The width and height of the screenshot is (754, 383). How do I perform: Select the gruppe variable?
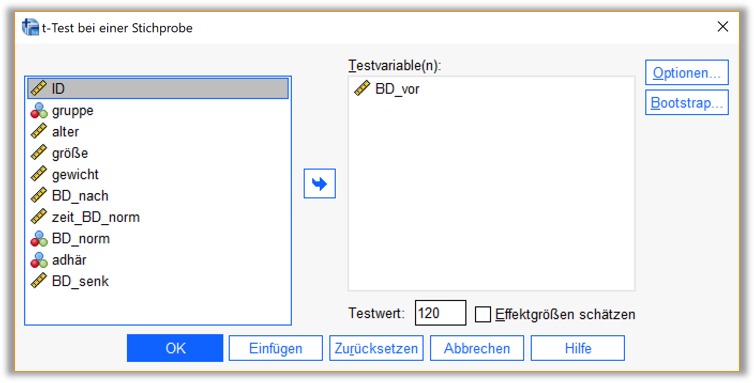tap(158, 110)
